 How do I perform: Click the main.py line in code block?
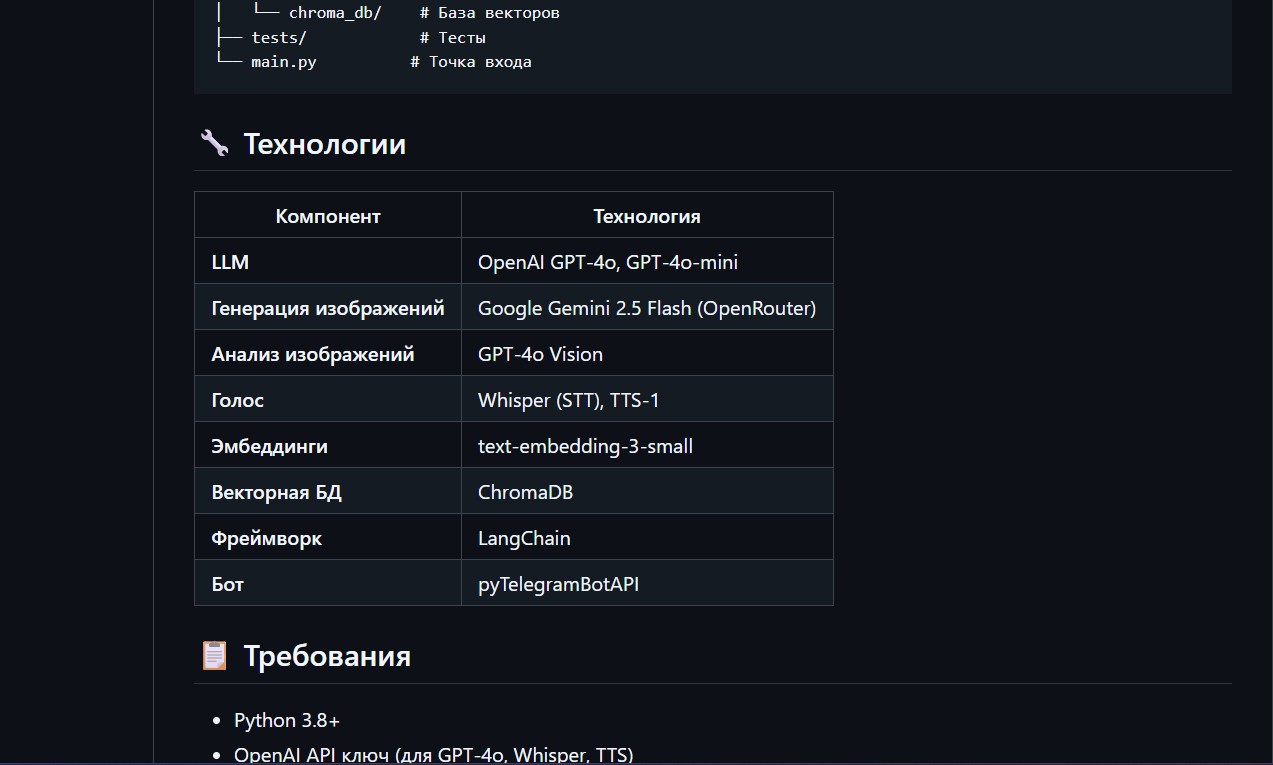[372, 61]
